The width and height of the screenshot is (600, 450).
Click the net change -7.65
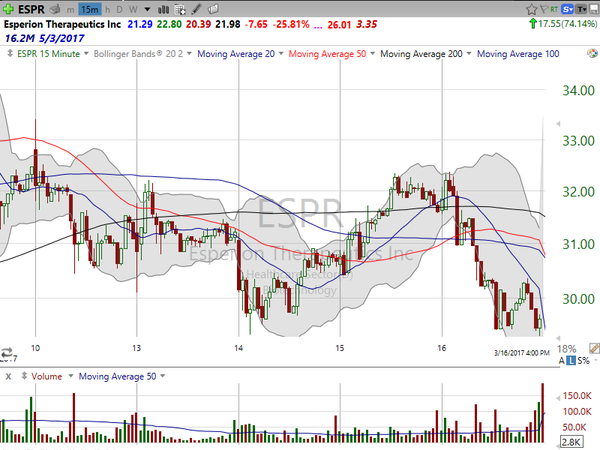point(256,24)
